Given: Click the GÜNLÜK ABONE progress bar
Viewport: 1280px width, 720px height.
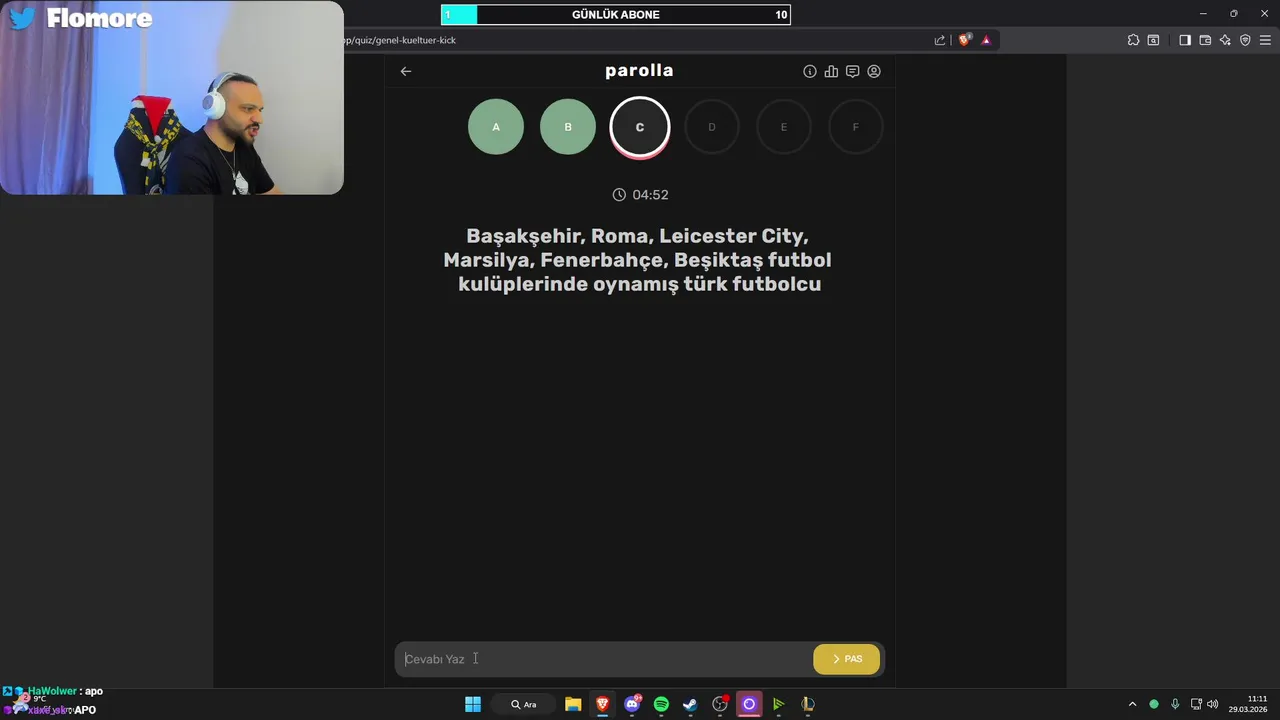Looking at the screenshot, I should point(616,14).
